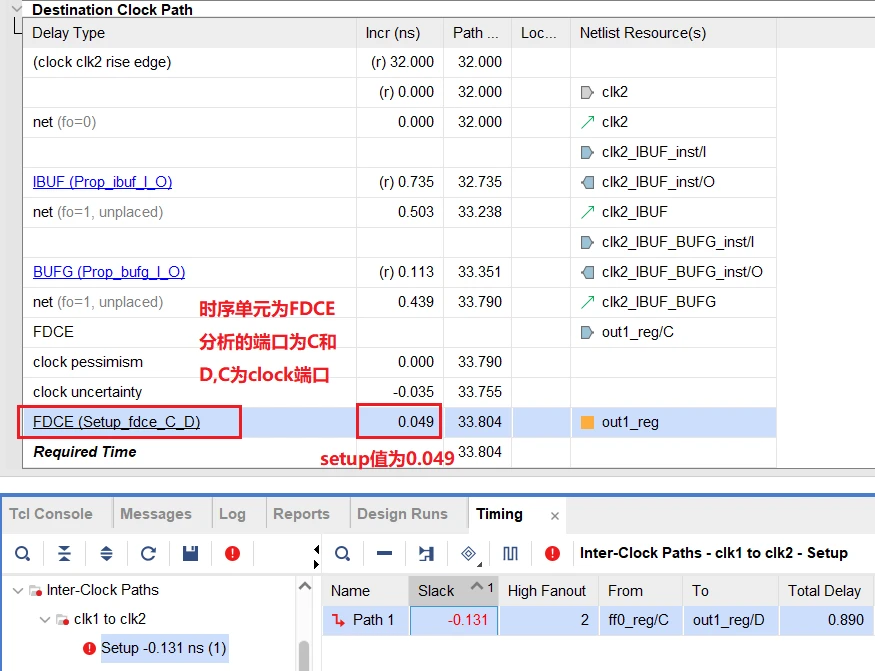Sort by the Total Delay column header
Screen dimensions: 875x671
pyautogui.click(x=826, y=591)
